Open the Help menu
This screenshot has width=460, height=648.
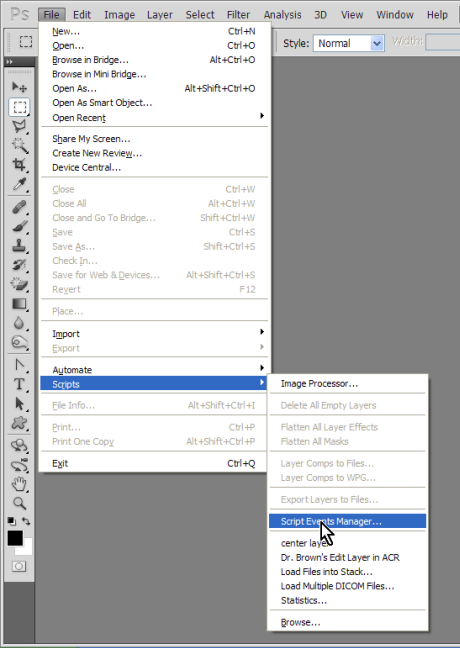[x=437, y=15]
